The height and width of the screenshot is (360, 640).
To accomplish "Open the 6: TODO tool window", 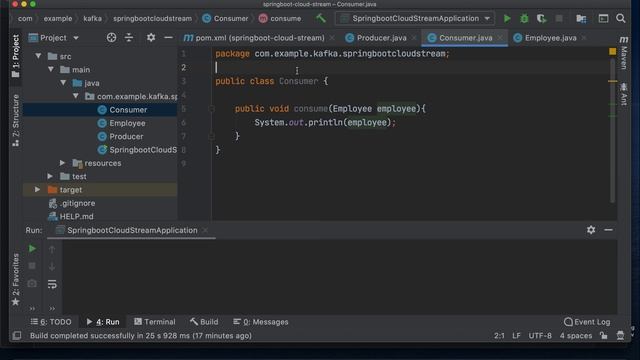I will click(51, 322).
